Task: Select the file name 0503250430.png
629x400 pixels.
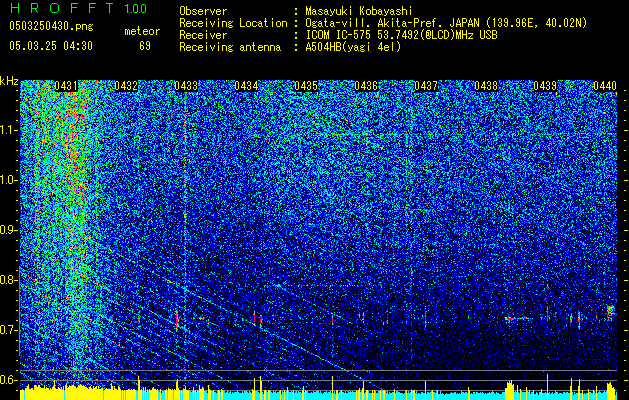Action: [51, 26]
